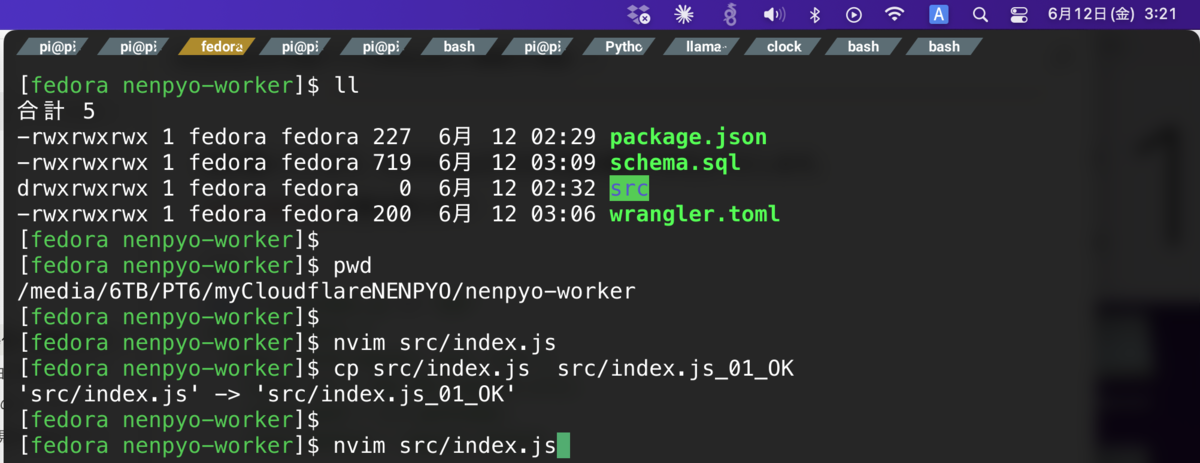Open the spiral-shaped menu bar icon

click(x=730, y=15)
